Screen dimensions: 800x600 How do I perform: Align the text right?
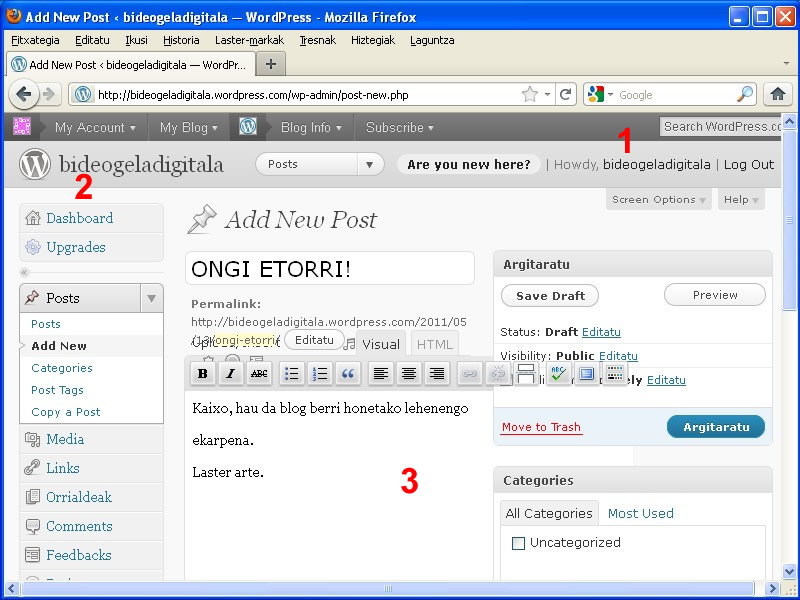(x=437, y=374)
